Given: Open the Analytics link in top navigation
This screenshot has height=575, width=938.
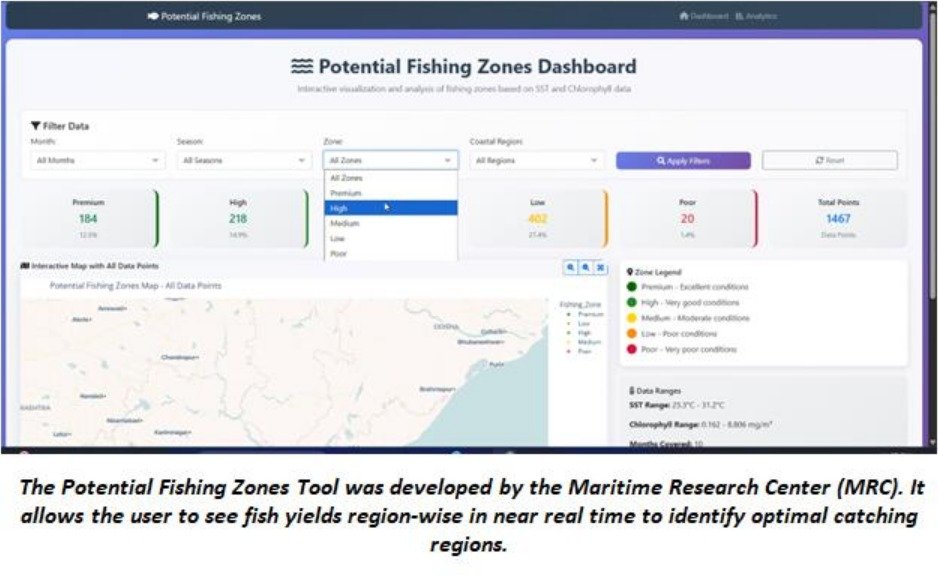Looking at the screenshot, I should click(x=756, y=16).
